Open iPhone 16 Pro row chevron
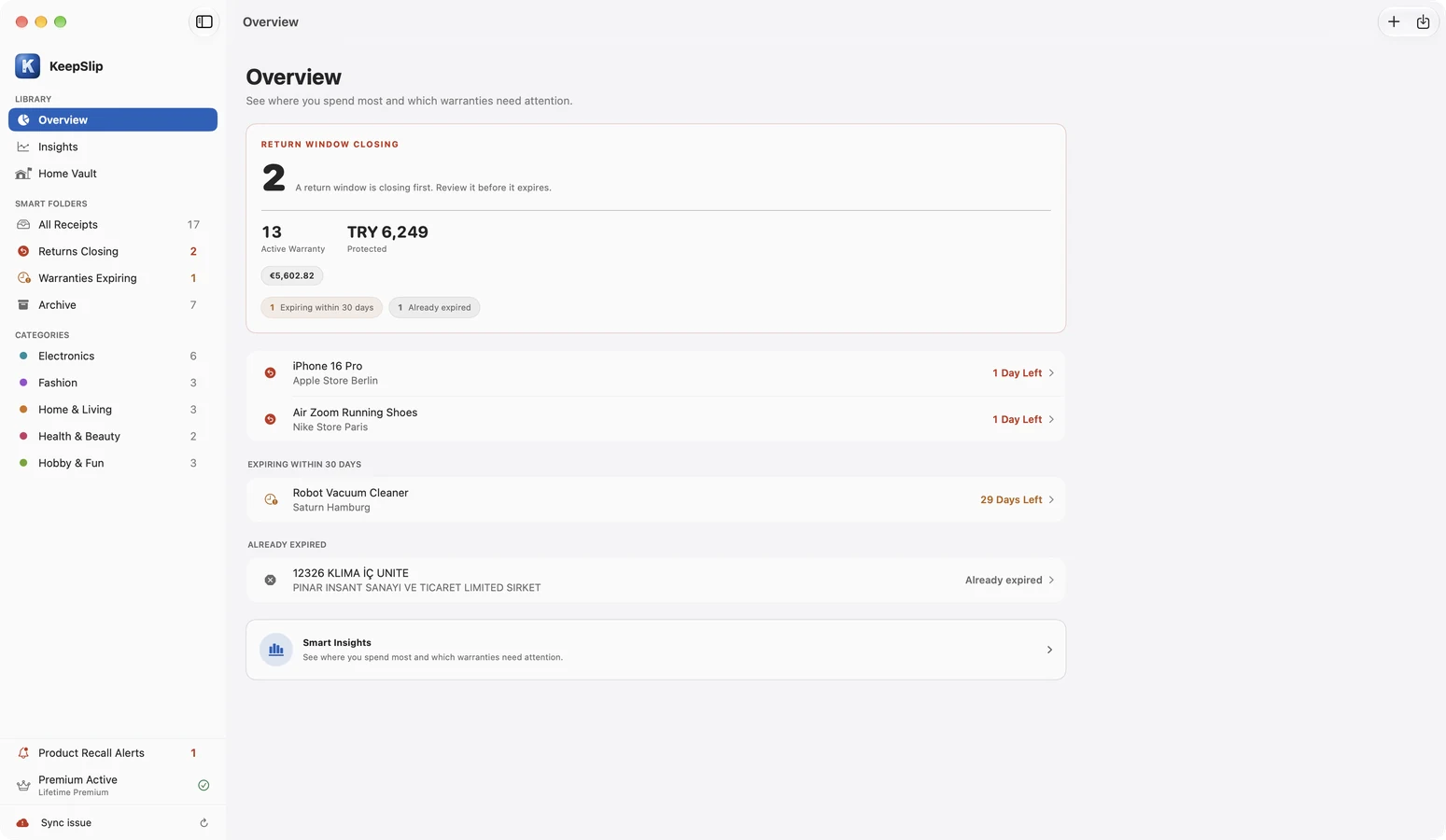 point(1051,373)
